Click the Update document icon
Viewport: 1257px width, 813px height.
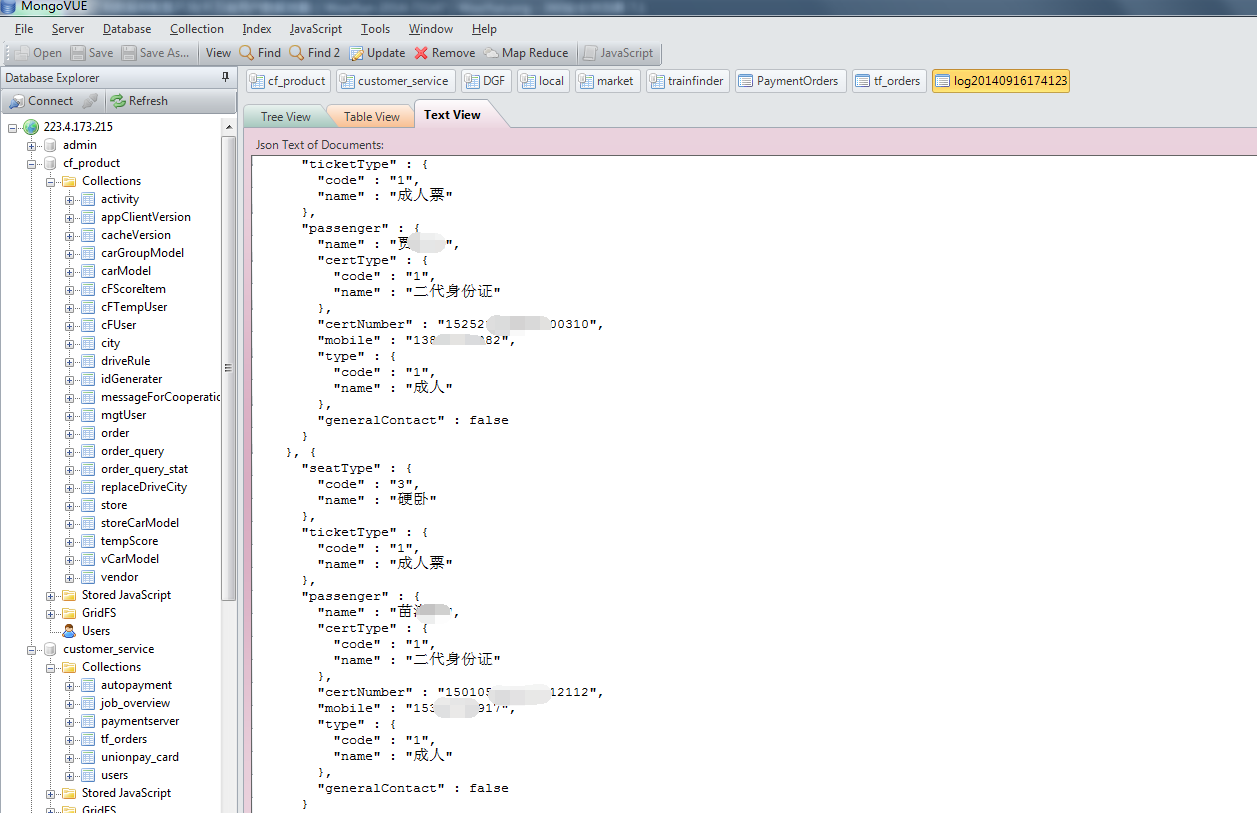coord(356,53)
